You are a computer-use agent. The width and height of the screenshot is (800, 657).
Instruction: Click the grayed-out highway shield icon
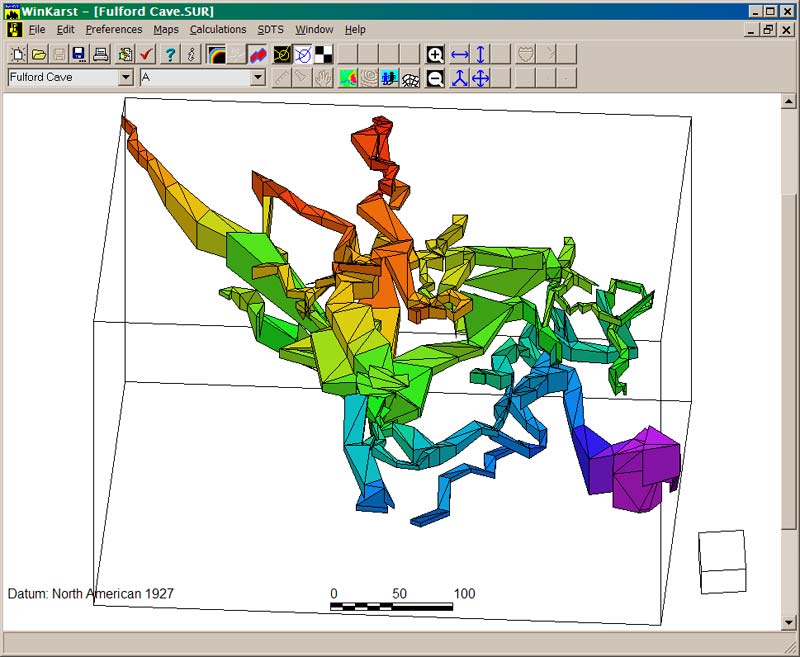[x=526, y=54]
